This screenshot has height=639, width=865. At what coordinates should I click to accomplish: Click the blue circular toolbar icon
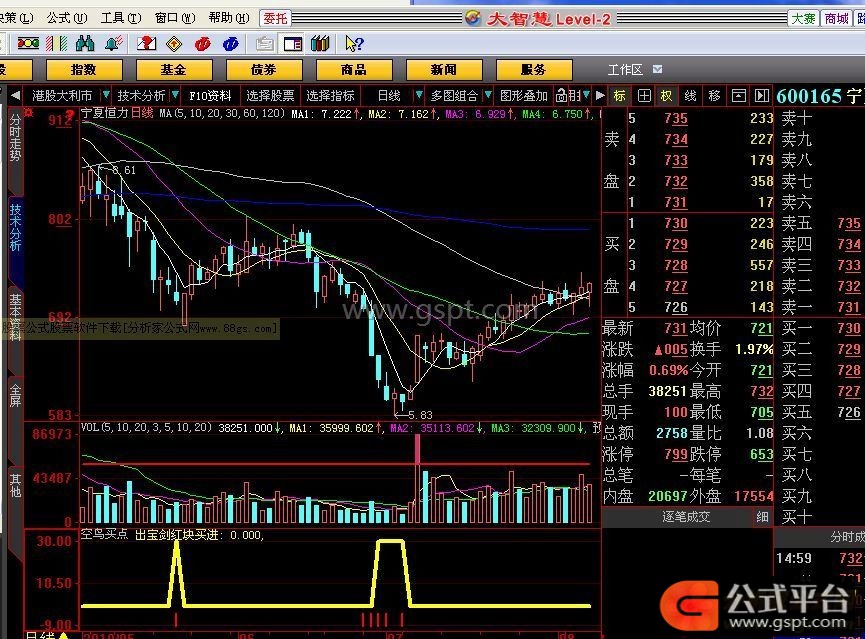231,44
